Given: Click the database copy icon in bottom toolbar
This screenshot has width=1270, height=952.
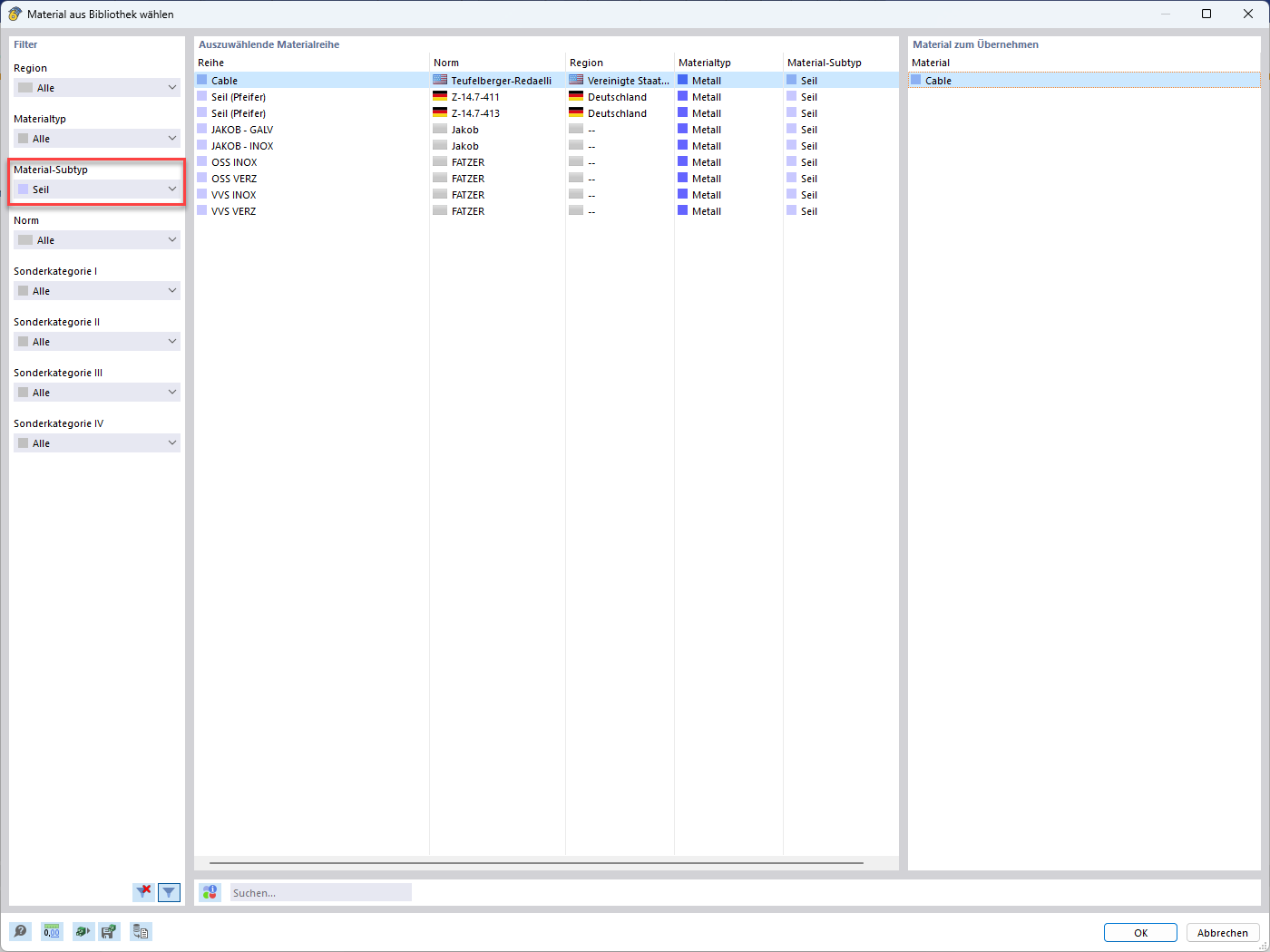Looking at the screenshot, I should [x=141, y=931].
